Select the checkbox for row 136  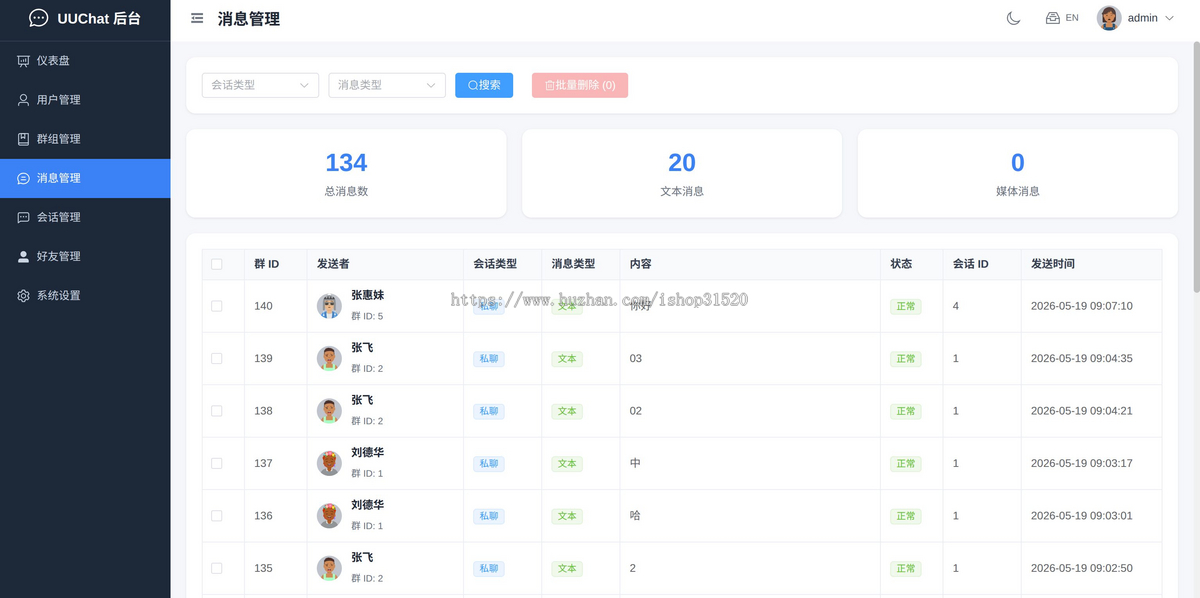(217, 516)
